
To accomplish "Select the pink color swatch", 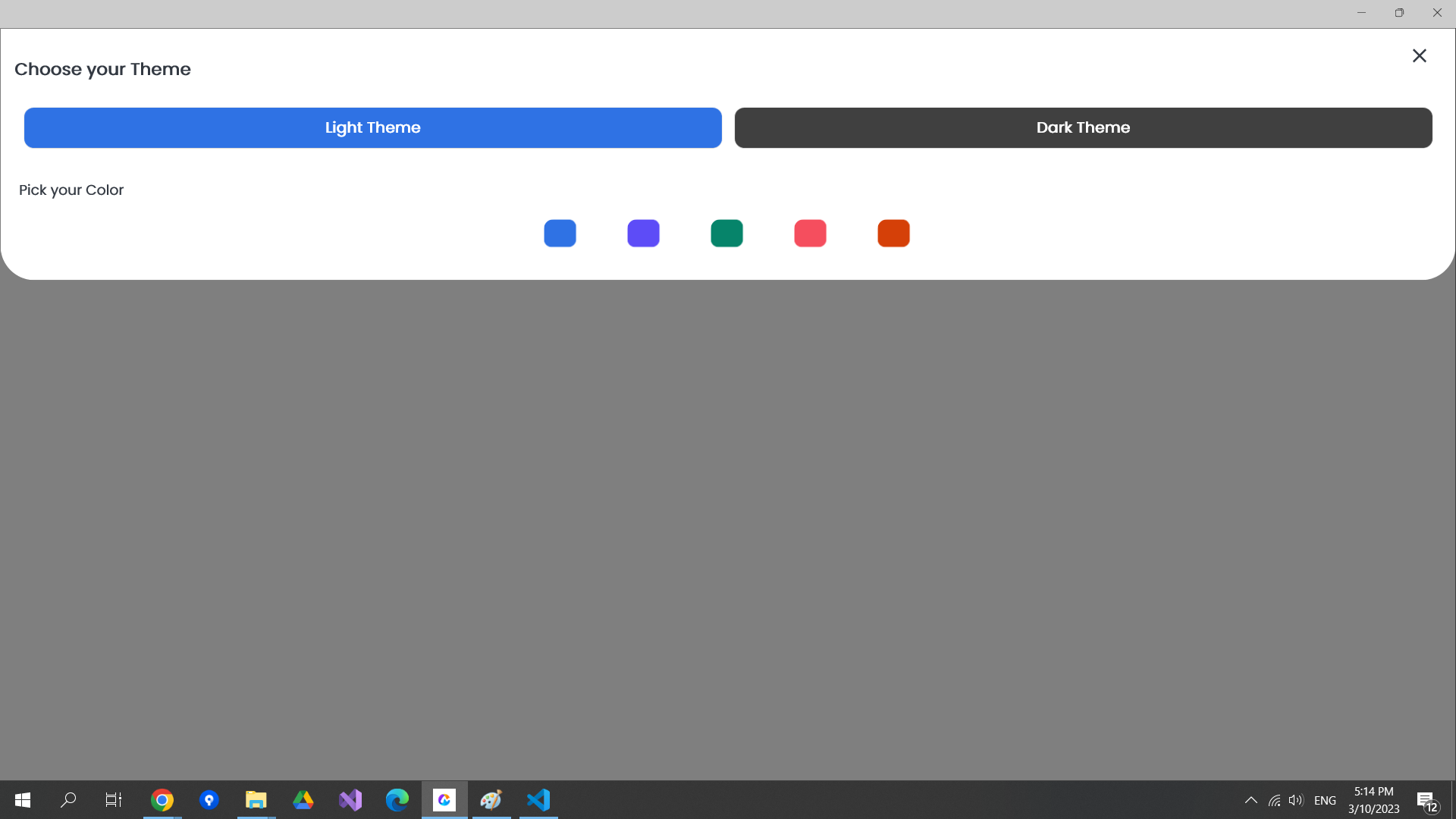I will [x=811, y=233].
